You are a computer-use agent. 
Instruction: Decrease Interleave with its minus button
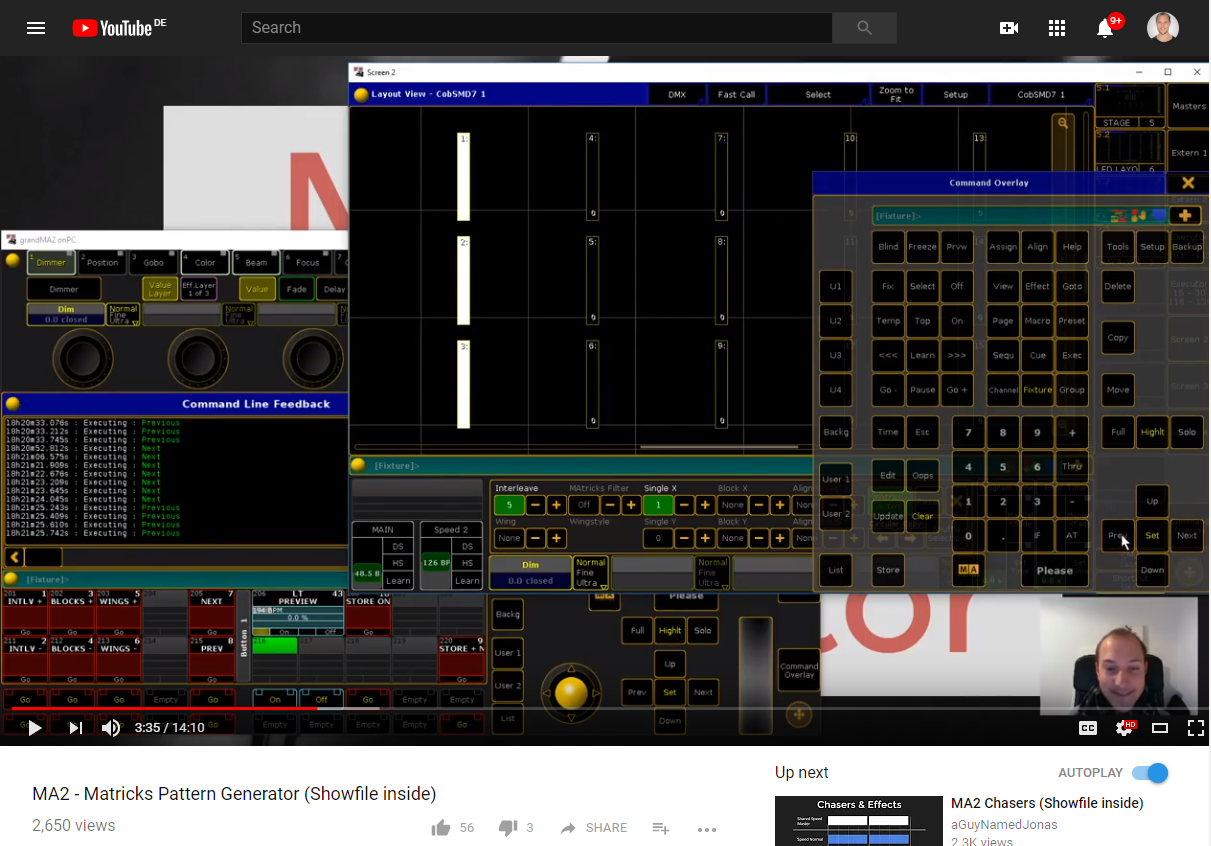click(x=536, y=505)
